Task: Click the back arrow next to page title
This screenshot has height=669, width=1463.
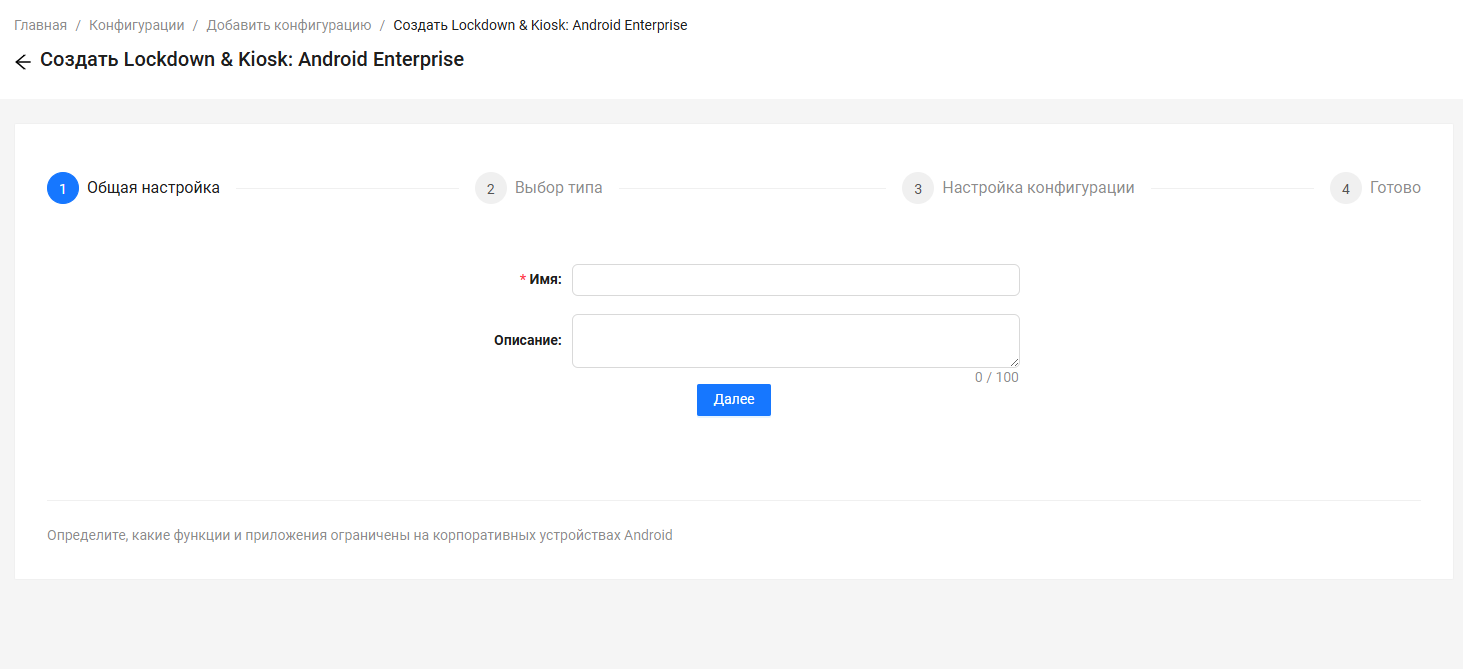Action: [x=23, y=62]
